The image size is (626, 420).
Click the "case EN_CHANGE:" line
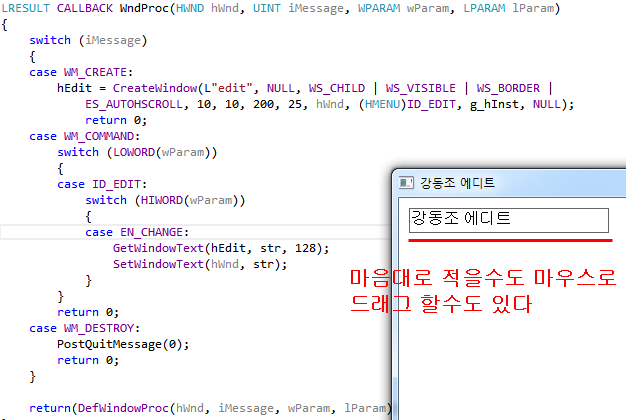(x=137, y=232)
